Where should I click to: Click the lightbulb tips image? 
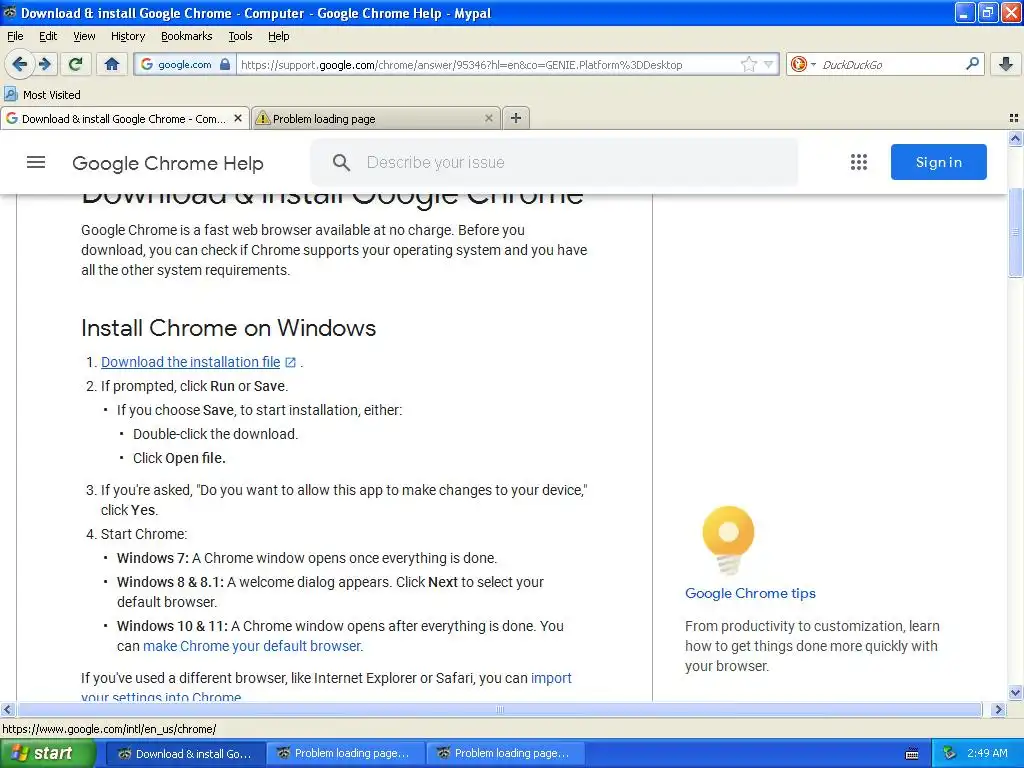728,539
